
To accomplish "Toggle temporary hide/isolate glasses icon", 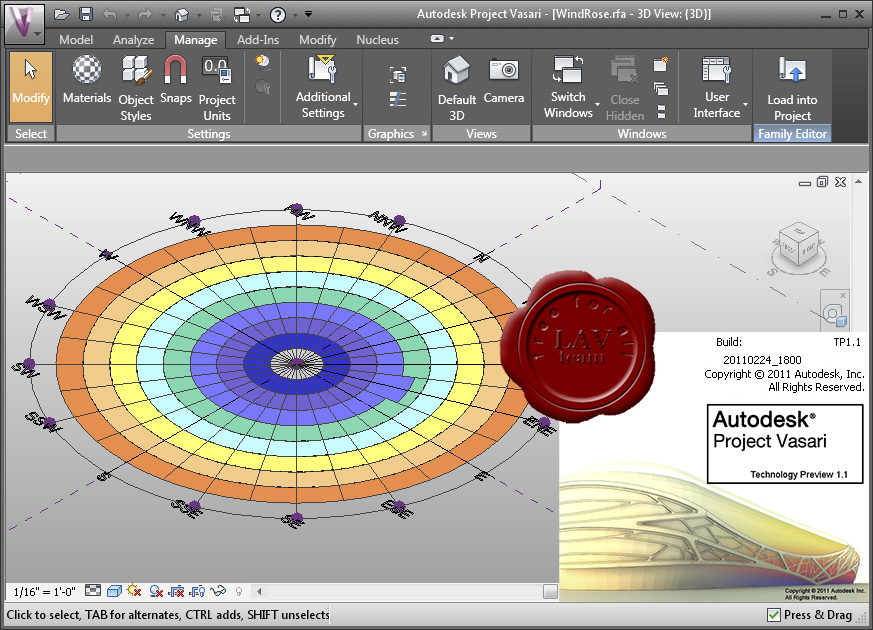I will point(218,590).
